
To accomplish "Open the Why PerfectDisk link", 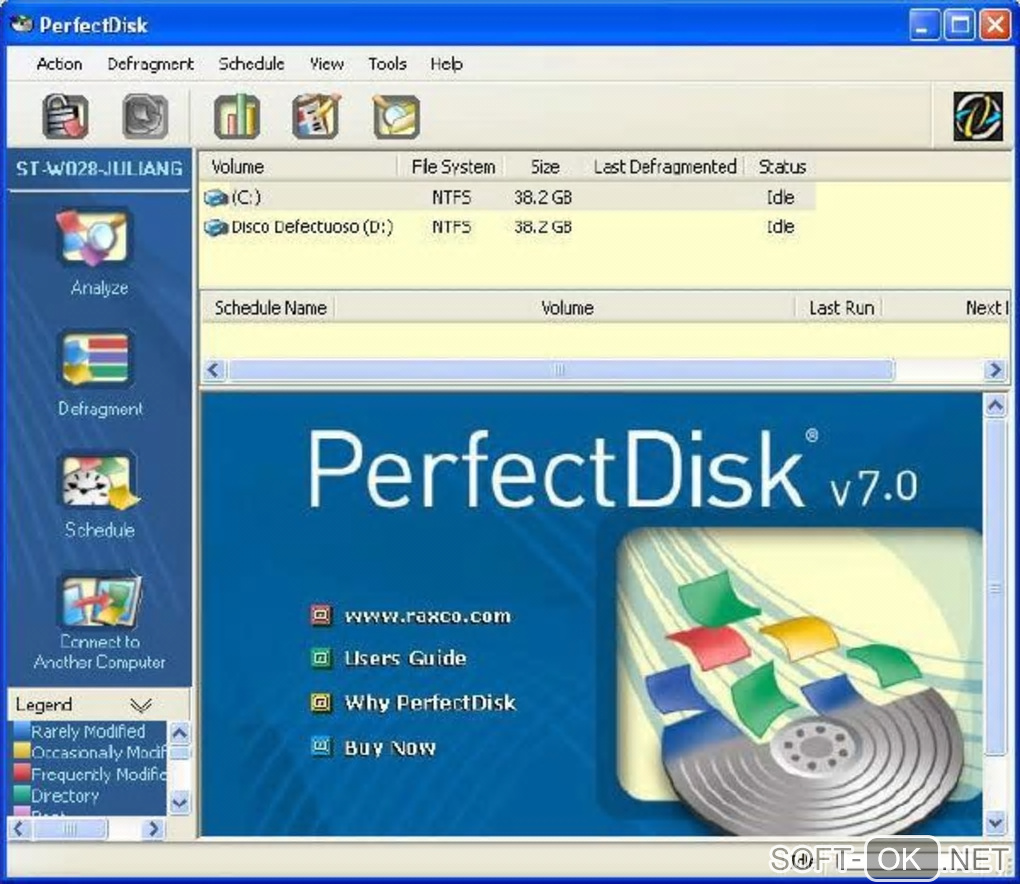I will click(x=430, y=703).
